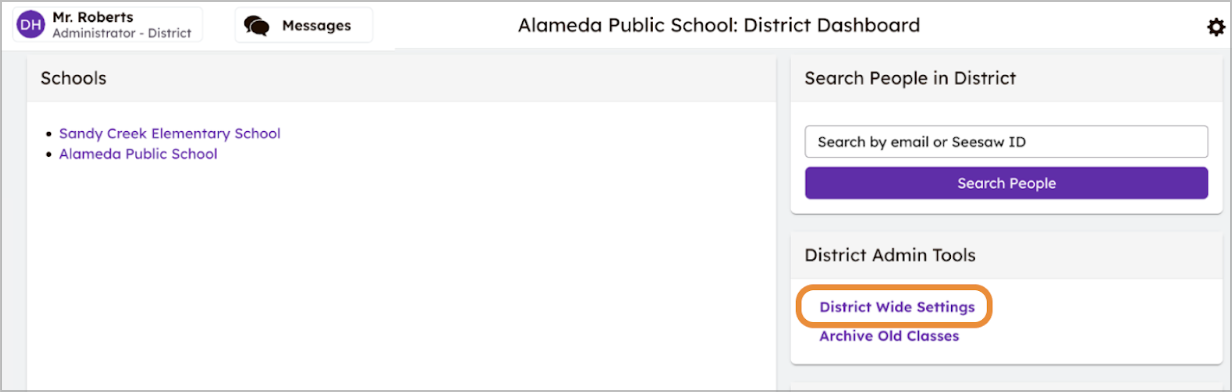The height and width of the screenshot is (392, 1232).
Task: Click the bullet beside Alameda Public School
Action: (49, 155)
